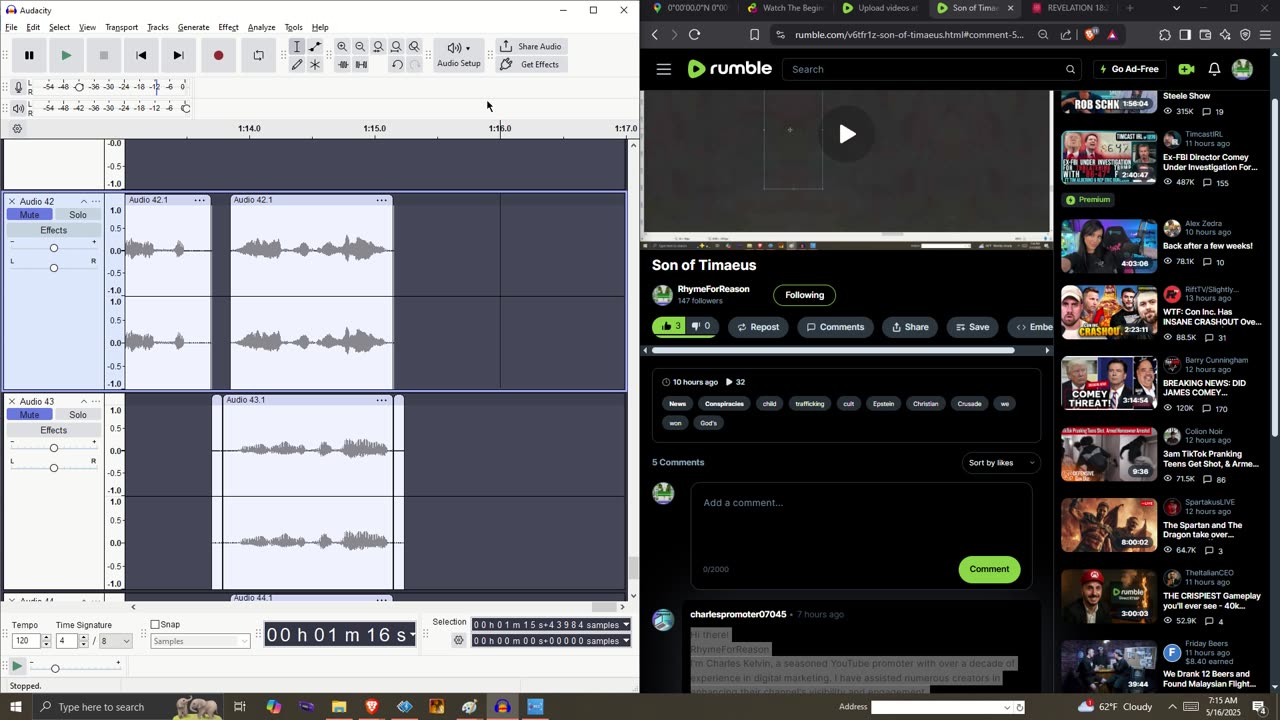The image size is (1280, 720).
Task: Solo the Audio 42 track
Action: [78, 215]
